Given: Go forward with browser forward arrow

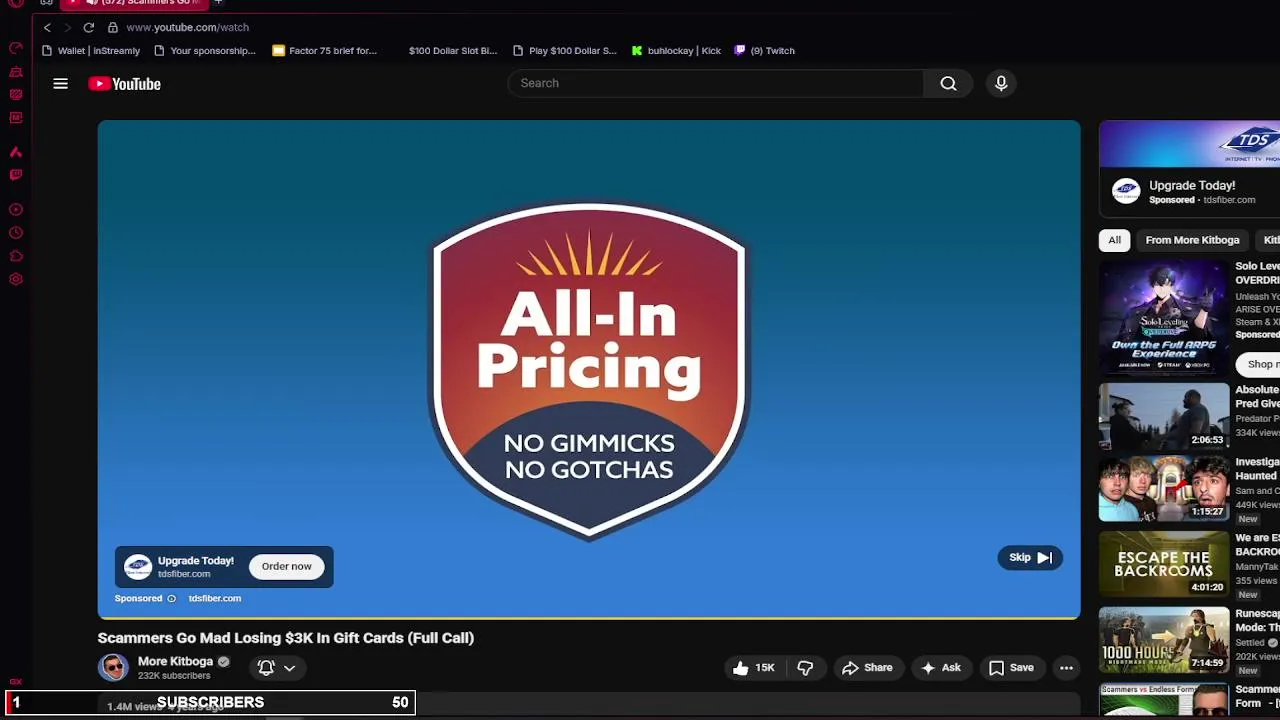Looking at the screenshot, I should click(x=68, y=27).
